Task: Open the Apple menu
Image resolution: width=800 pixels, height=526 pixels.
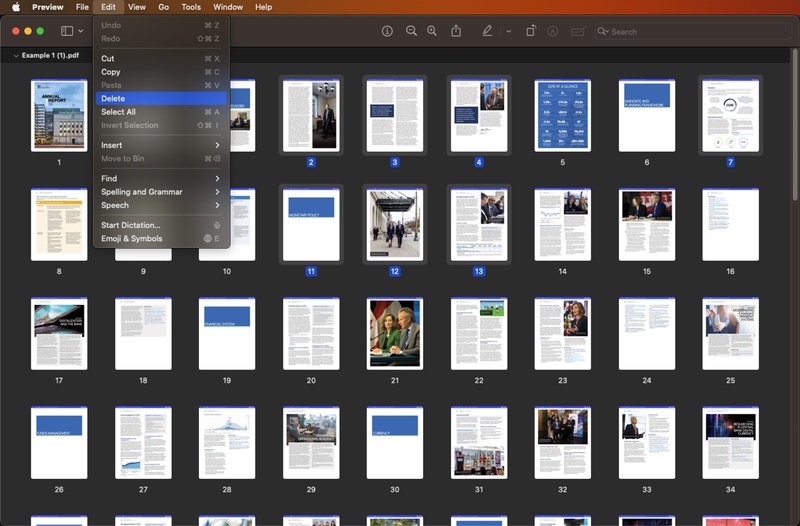Action: (x=16, y=7)
